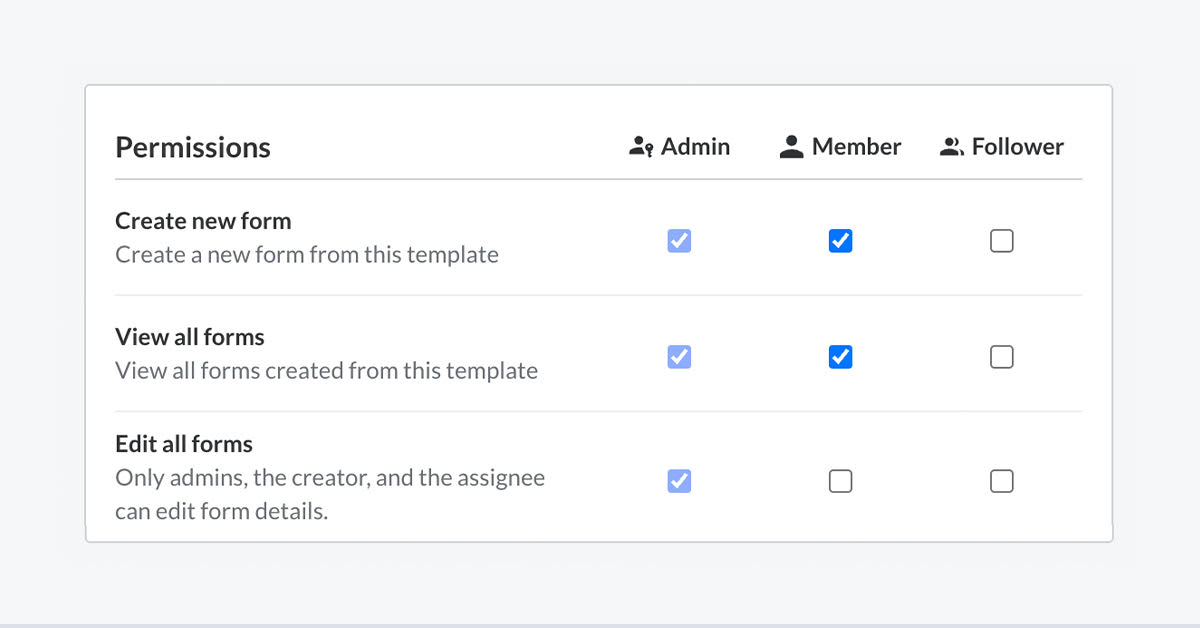Toggle Admin's View all forms checkbox
The width and height of the screenshot is (1200, 628).
[x=679, y=357]
